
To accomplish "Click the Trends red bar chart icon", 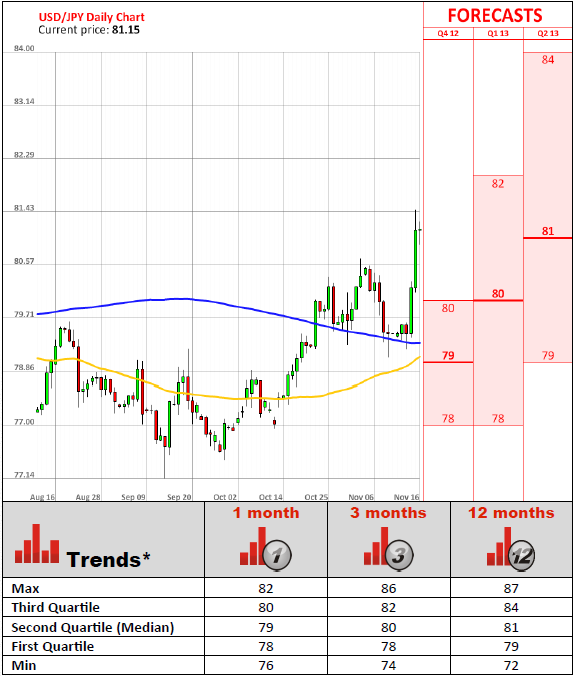I will [37, 544].
